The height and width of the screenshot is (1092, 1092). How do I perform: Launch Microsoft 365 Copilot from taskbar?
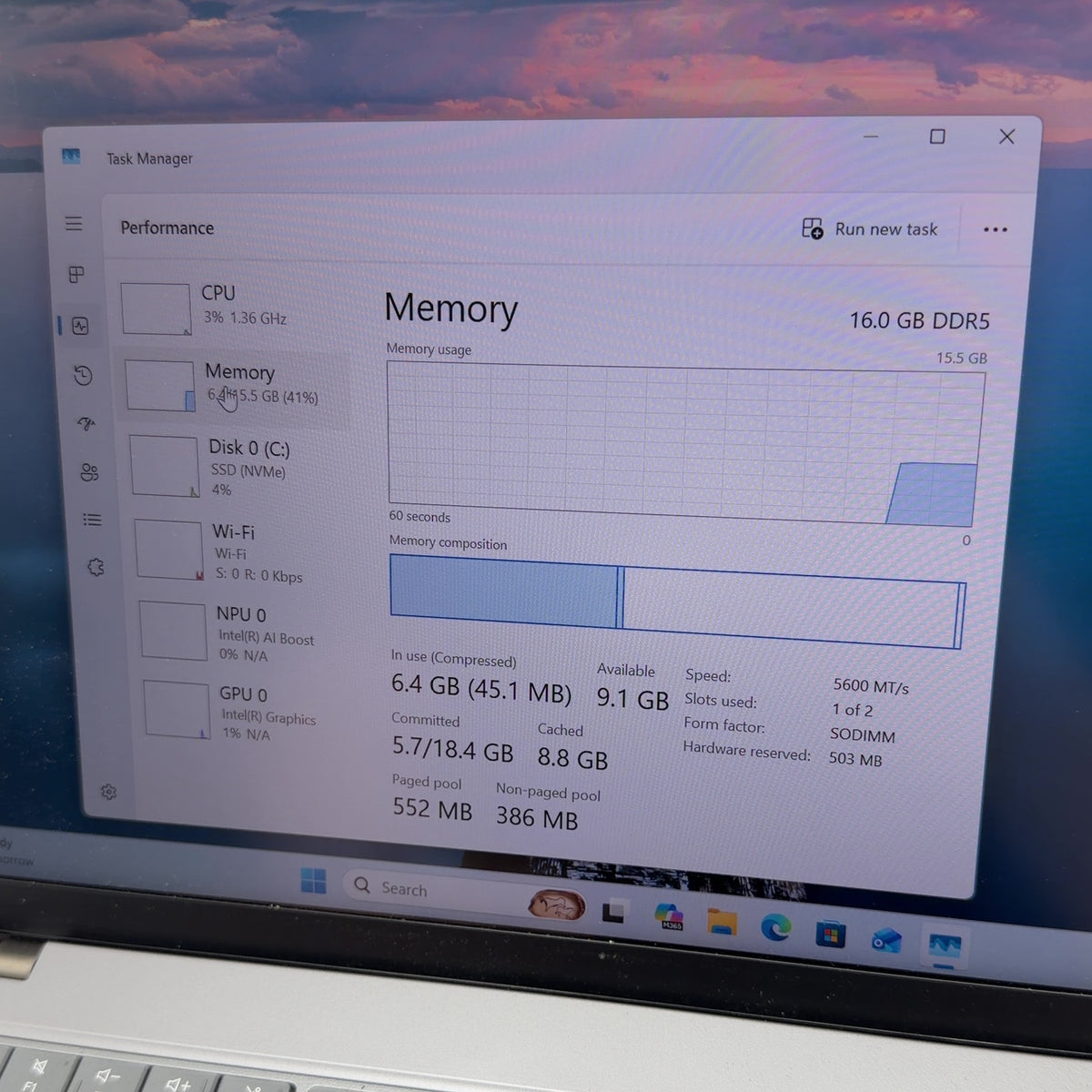(x=670, y=917)
